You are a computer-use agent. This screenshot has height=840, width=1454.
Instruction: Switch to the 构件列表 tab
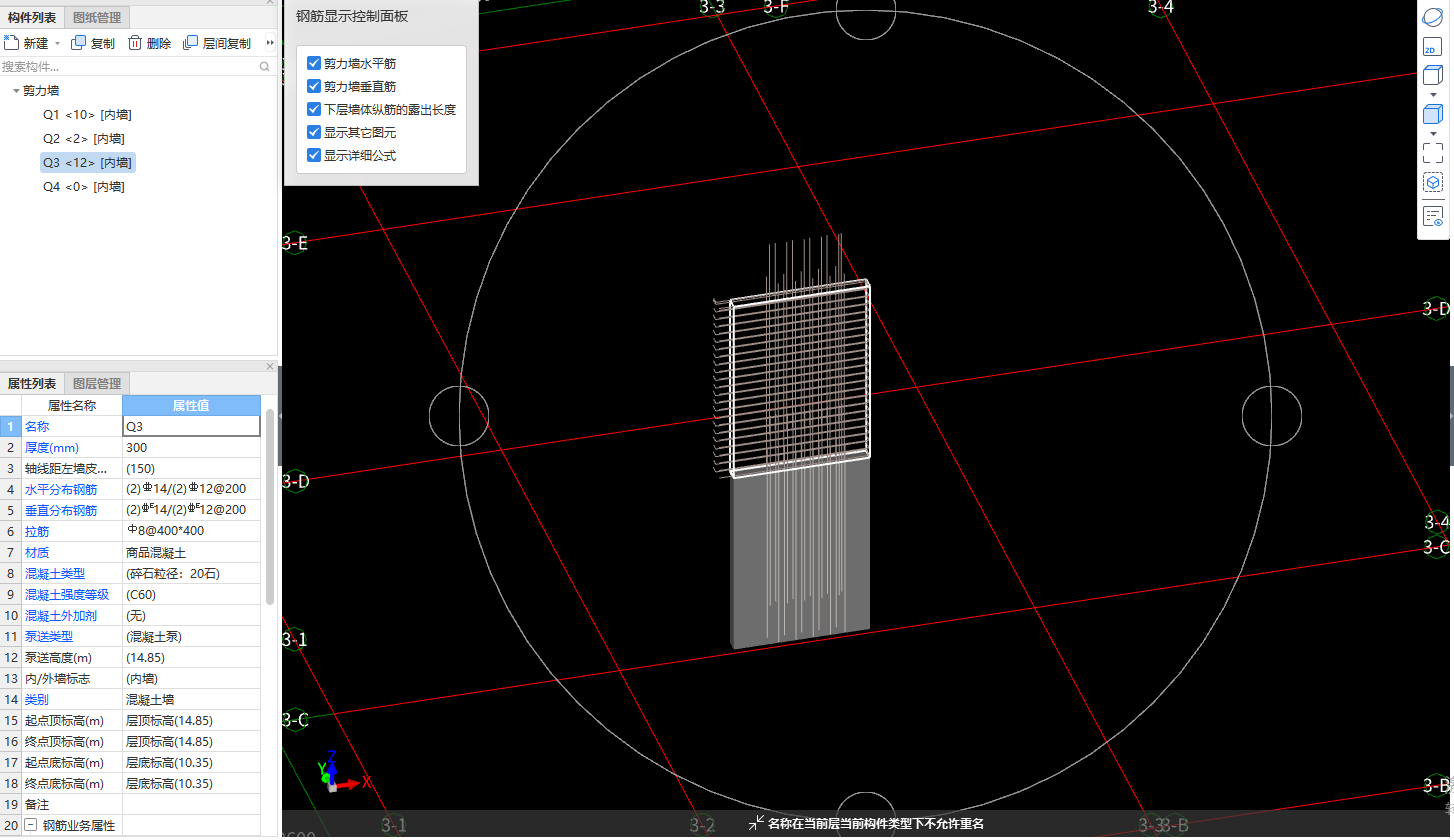pos(32,17)
